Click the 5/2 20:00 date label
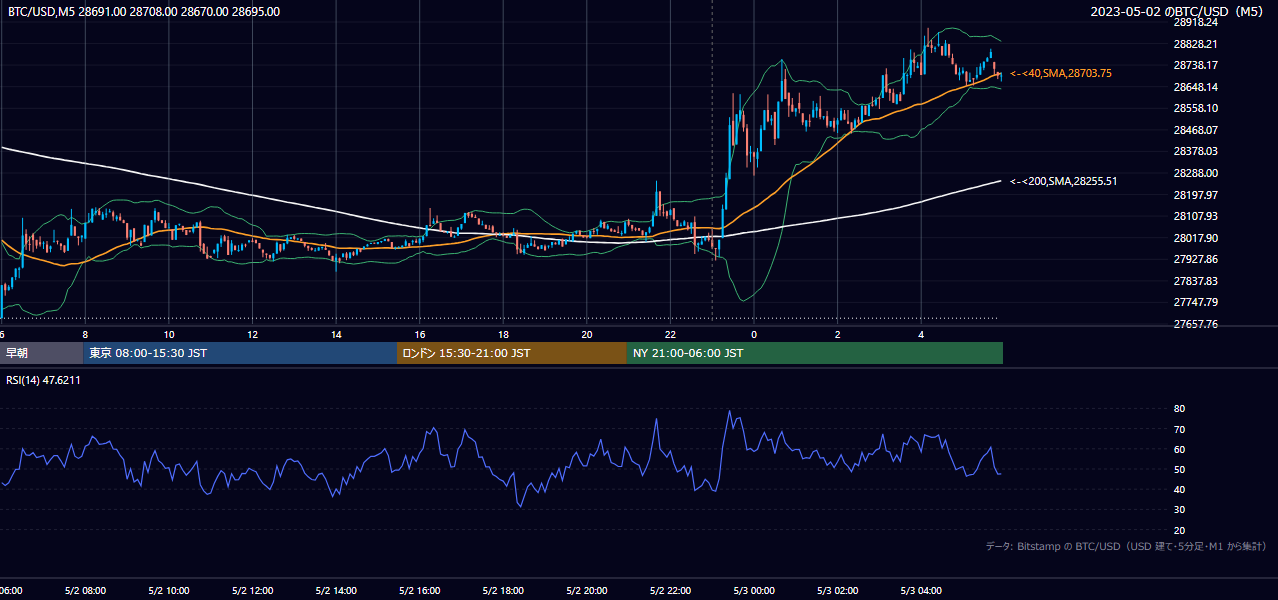 587,591
